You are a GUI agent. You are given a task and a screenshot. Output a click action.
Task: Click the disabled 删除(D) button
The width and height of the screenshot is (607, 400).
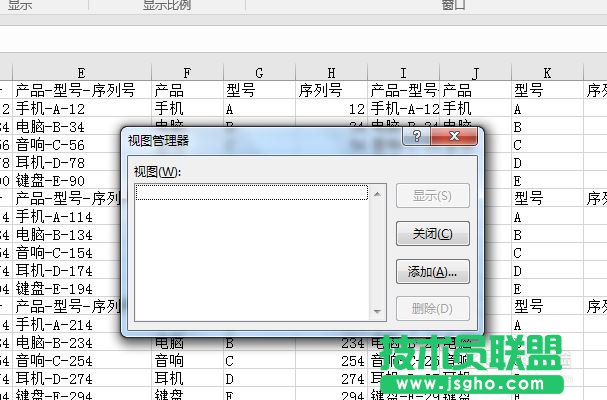click(x=433, y=309)
